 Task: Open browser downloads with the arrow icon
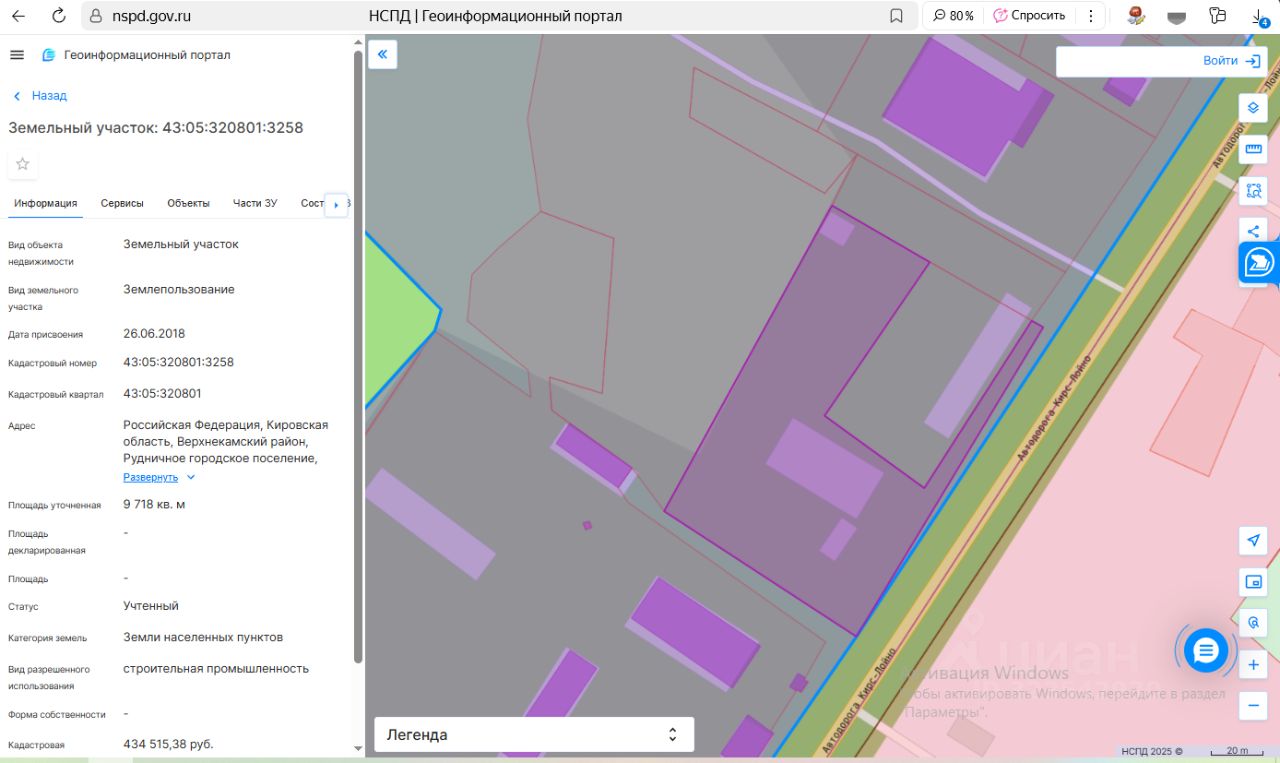(1260, 16)
